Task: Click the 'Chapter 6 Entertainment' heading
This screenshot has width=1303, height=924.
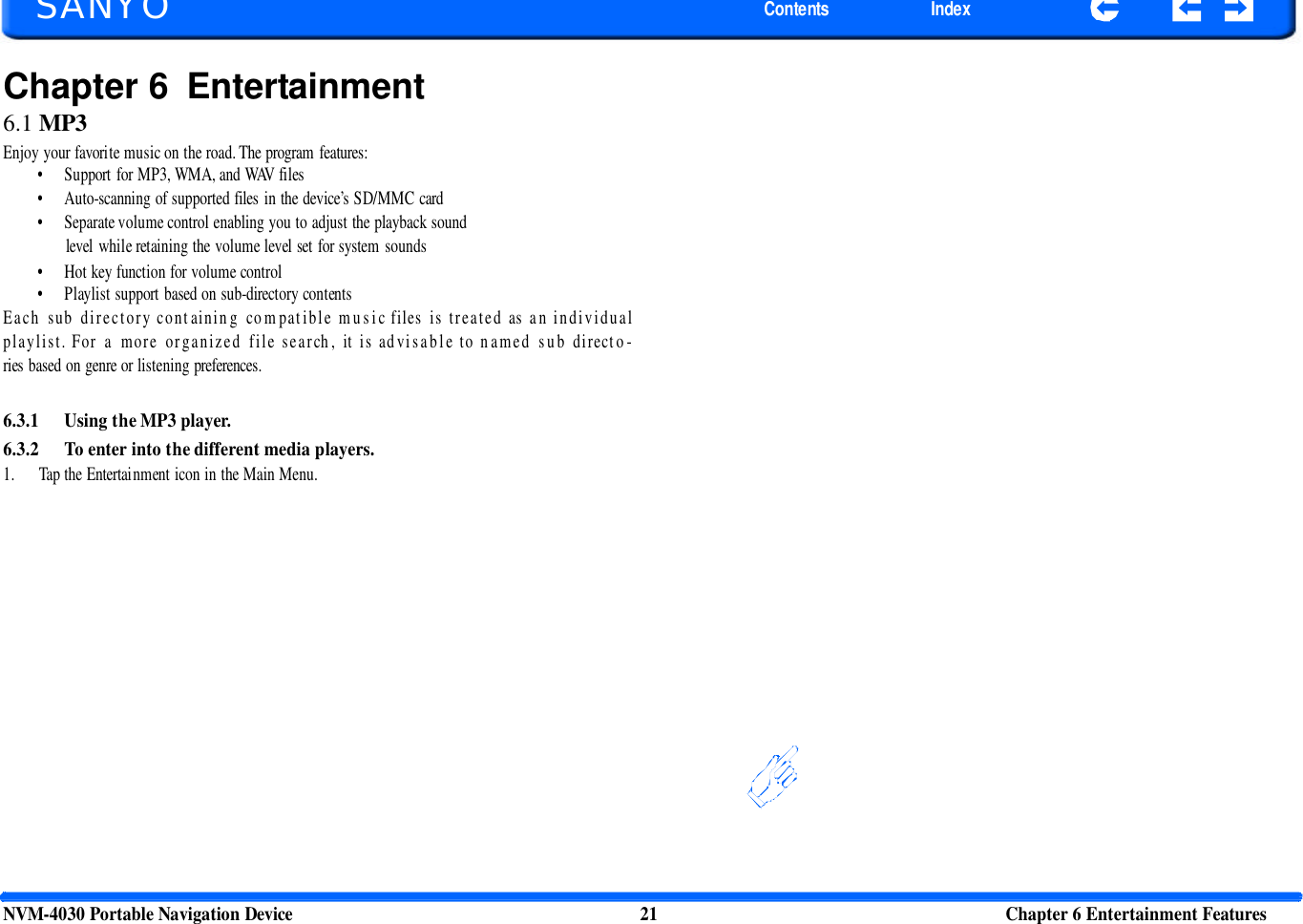Action: pyautogui.click(x=214, y=87)
